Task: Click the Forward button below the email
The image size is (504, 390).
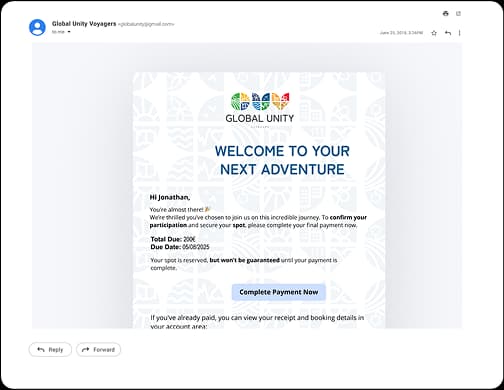Action: pyautogui.click(x=98, y=349)
